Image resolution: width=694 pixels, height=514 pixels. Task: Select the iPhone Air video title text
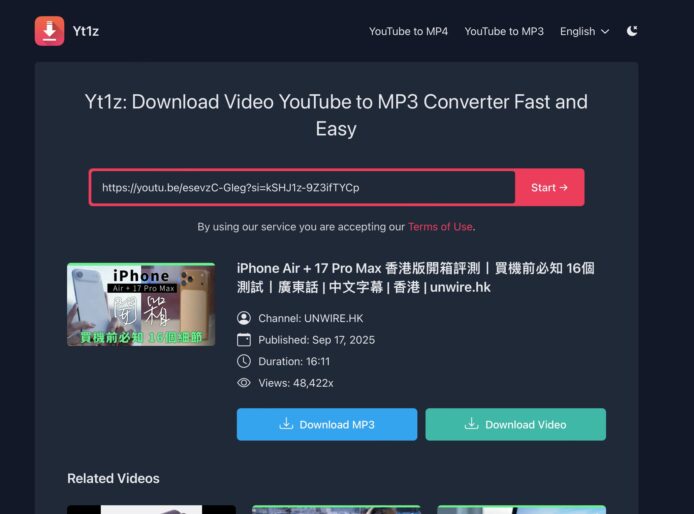click(x=415, y=277)
